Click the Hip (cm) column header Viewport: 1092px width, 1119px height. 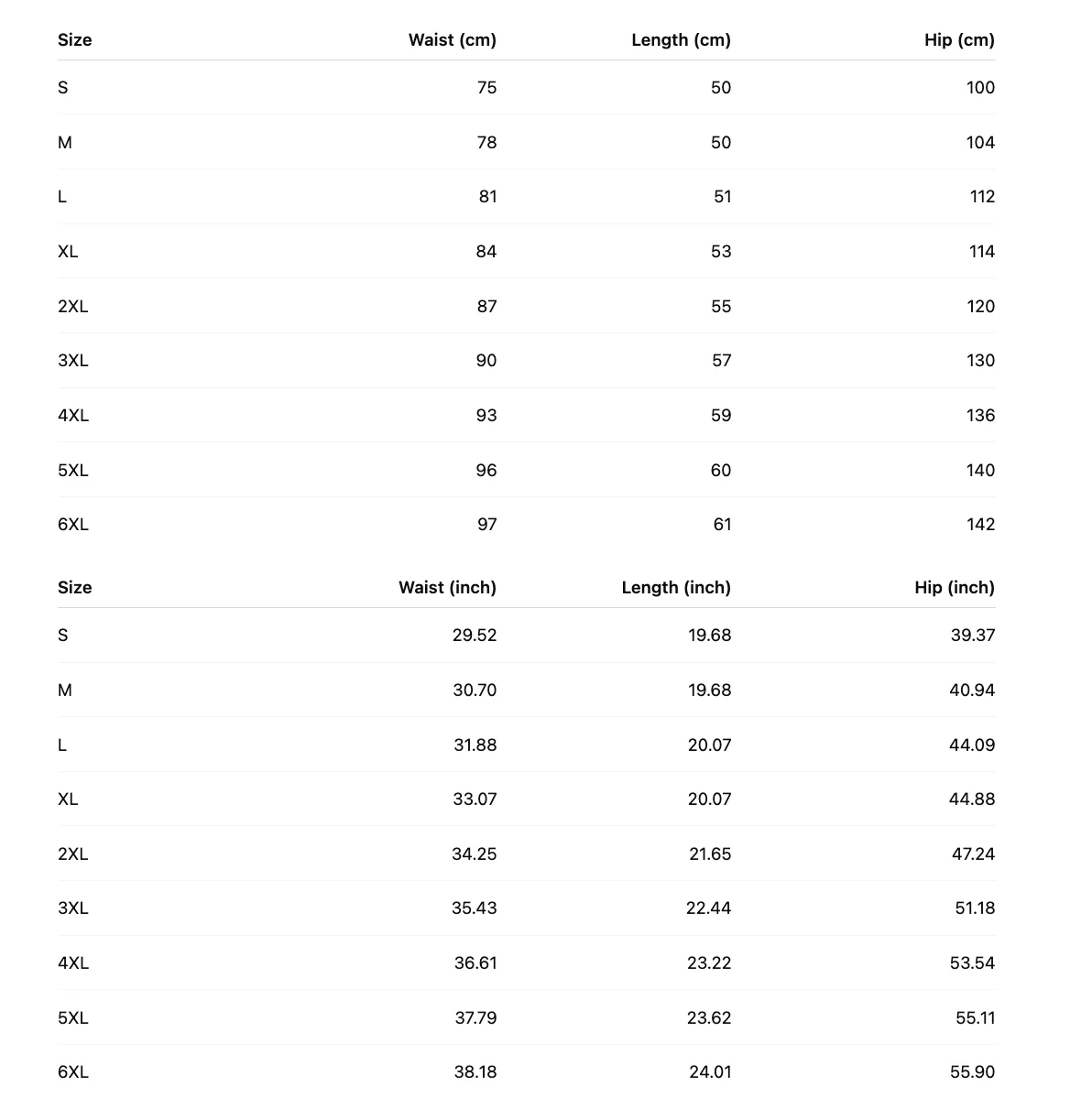959,40
